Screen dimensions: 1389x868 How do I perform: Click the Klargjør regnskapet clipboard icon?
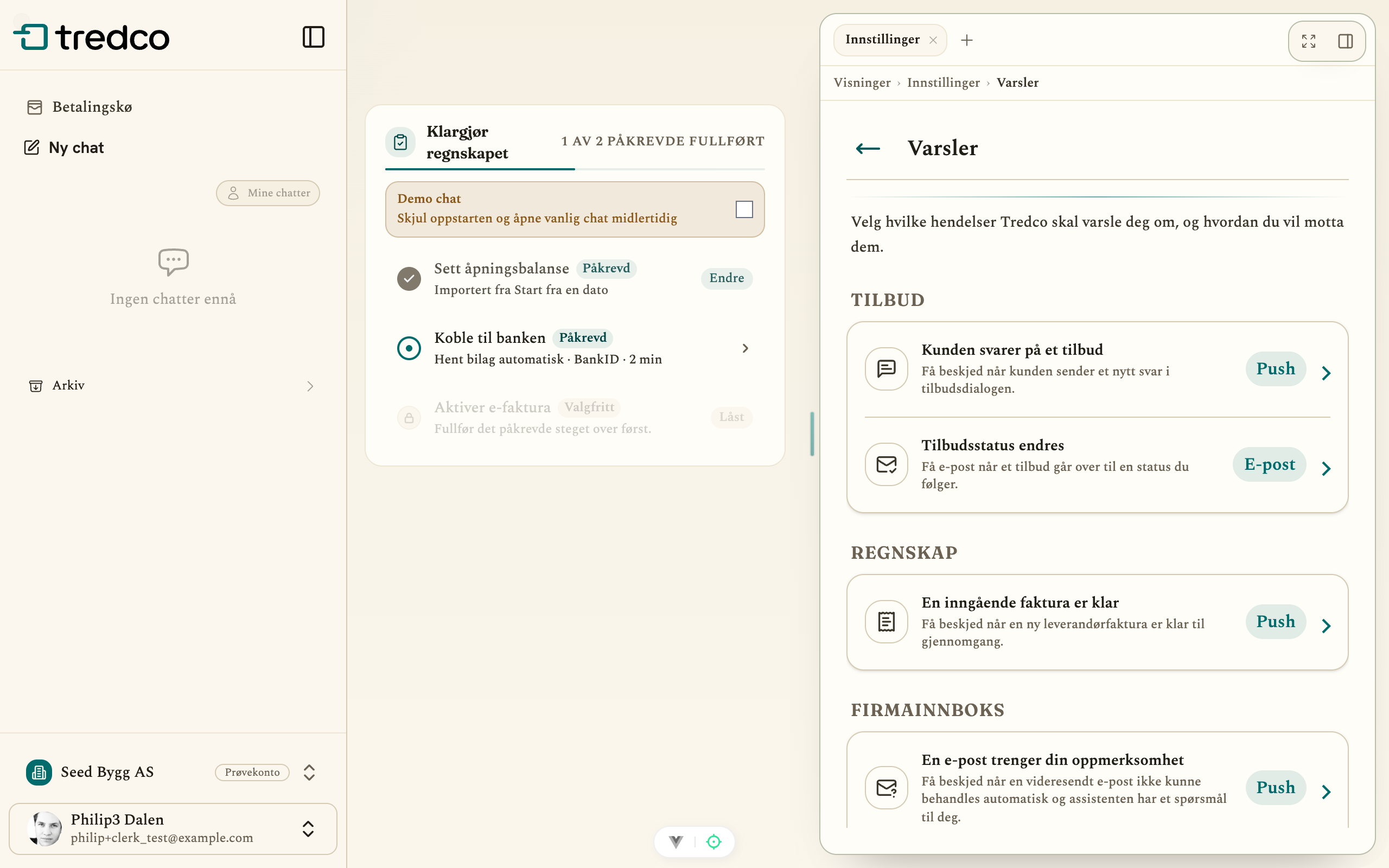[400, 142]
